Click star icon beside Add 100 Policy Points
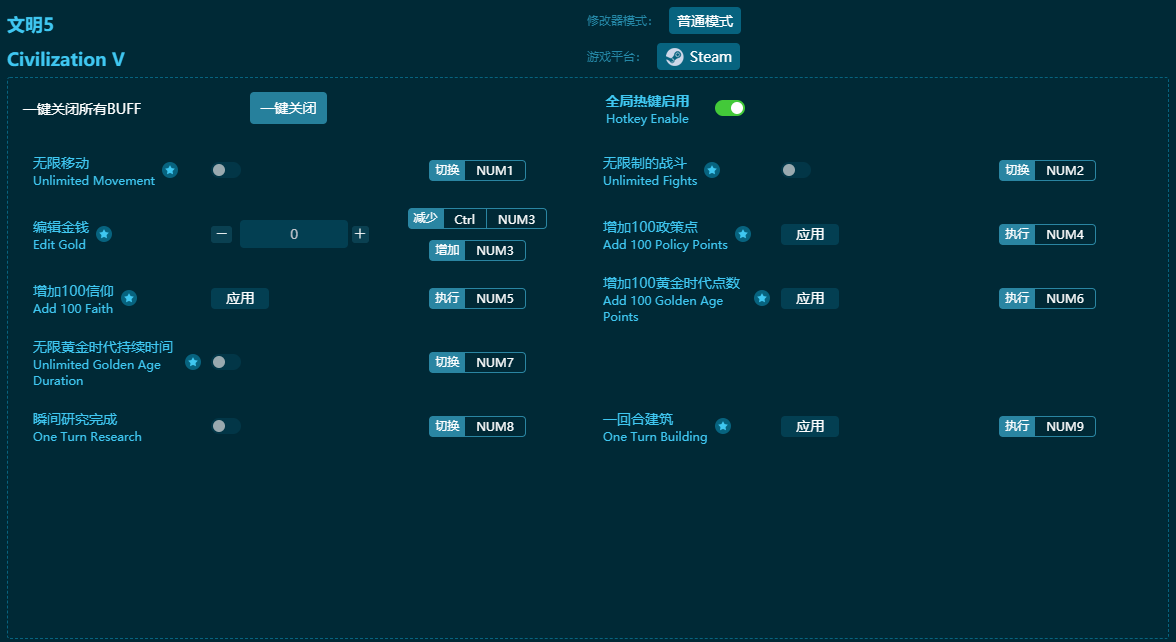The width and height of the screenshot is (1176, 642). 743,234
